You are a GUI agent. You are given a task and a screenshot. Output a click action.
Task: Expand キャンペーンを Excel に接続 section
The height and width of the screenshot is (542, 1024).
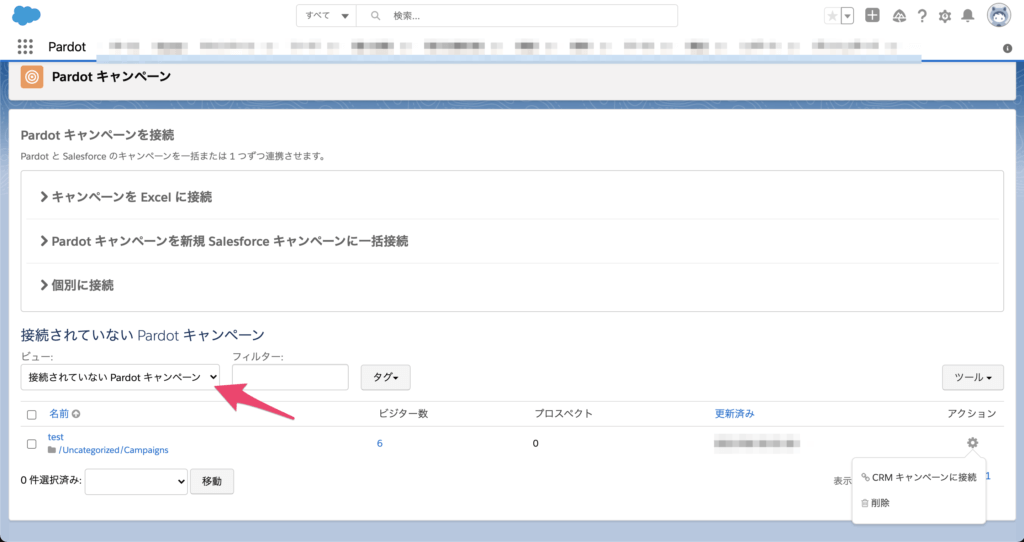126,197
